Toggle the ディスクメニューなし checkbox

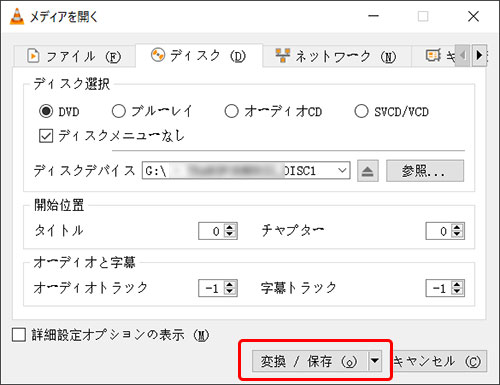(46, 136)
